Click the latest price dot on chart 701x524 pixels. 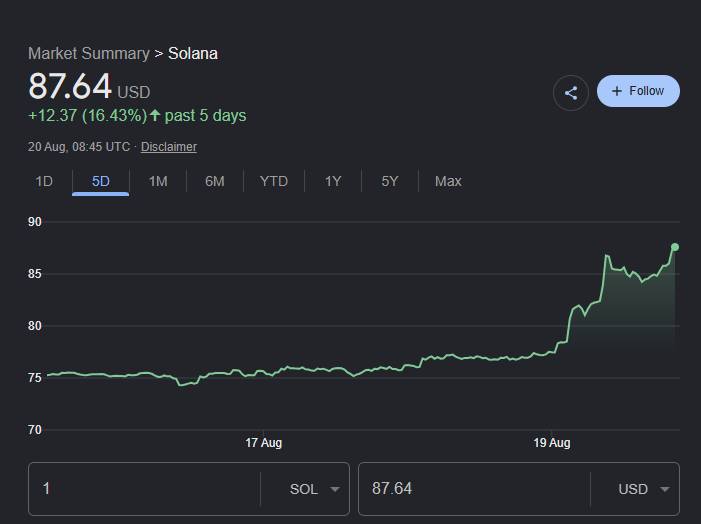(x=675, y=247)
